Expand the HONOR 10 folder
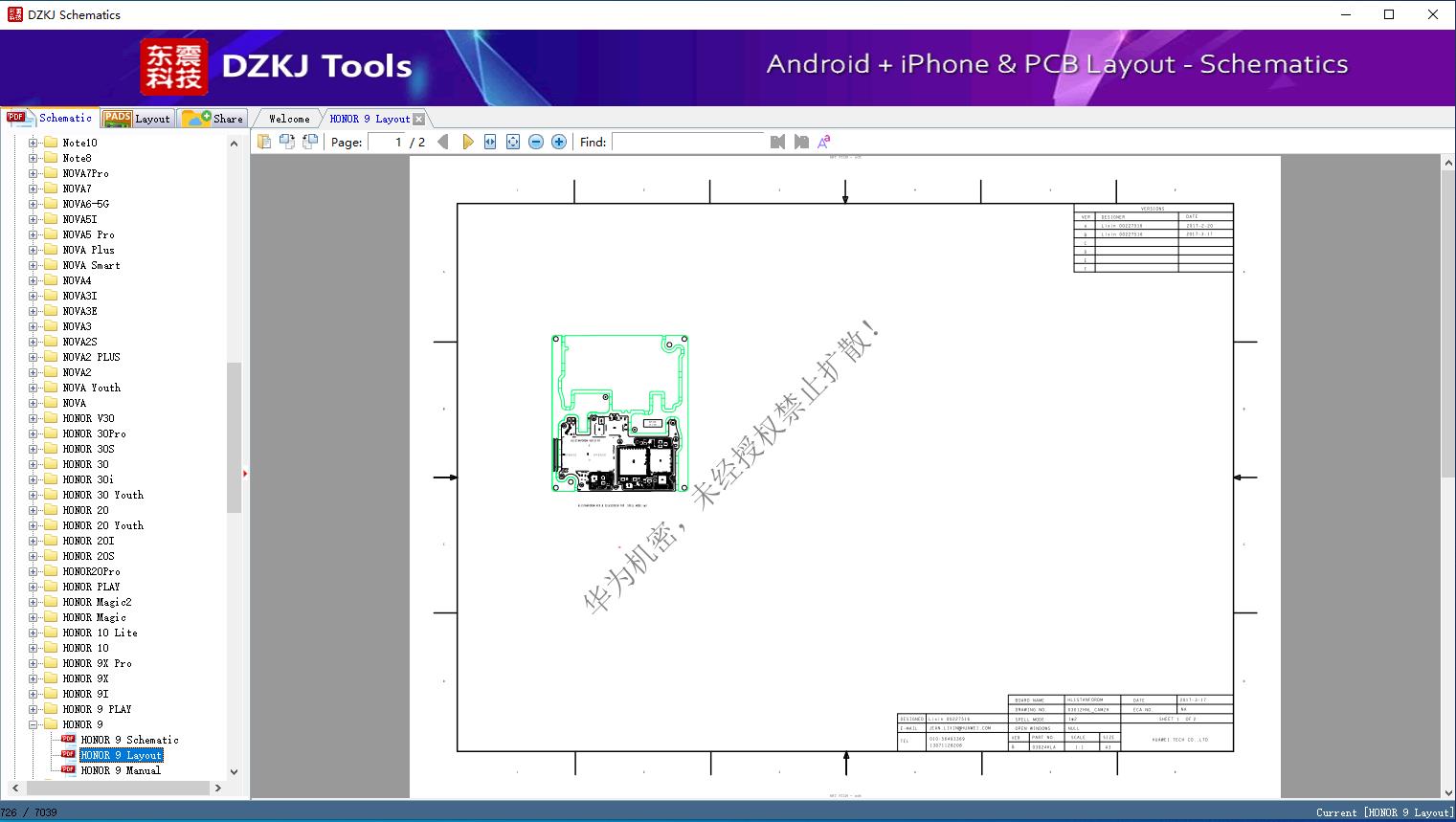This screenshot has height=822, width=1456. 33,648
